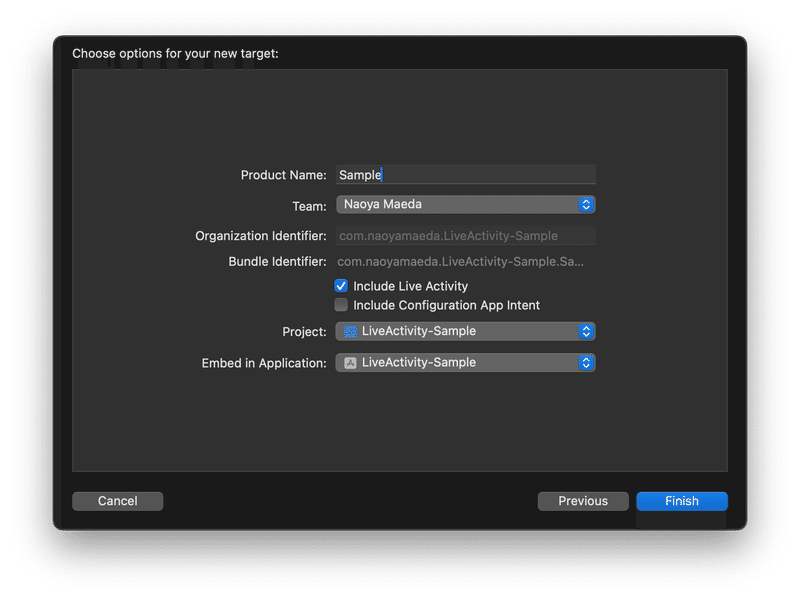800x600 pixels.
Task: Uncheck the Include Live Activity checkbox
Action: pyautogui.click(x=342, y=286)
